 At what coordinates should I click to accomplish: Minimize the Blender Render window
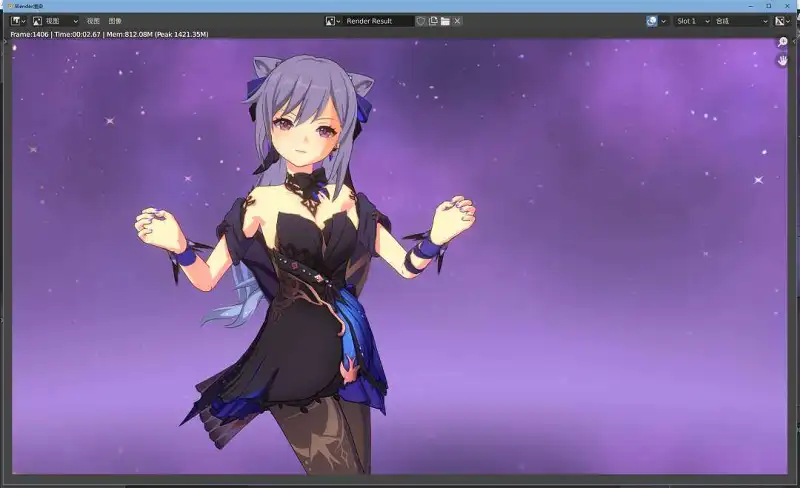pyautogui.click(x=751, y=6)
